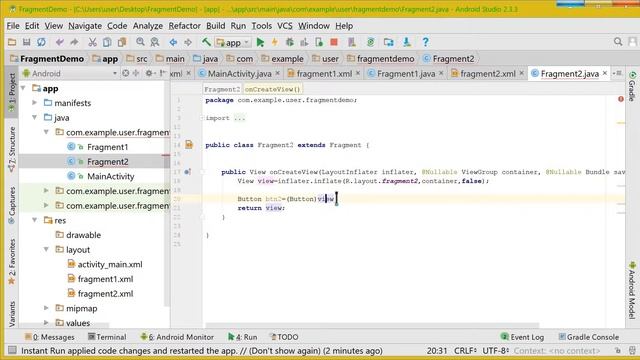640x360 pixels.
Task: Click the Copy icon in toolbar
Action: coord(107,42)
